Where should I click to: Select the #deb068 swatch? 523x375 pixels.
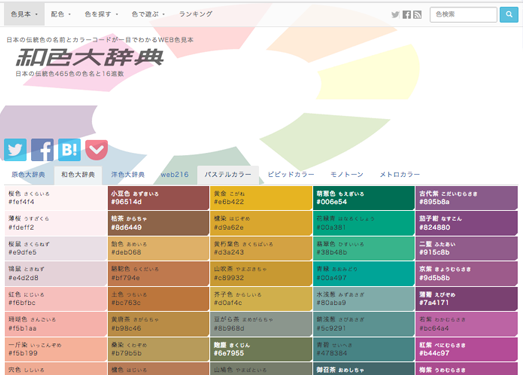tap(158, 249)
